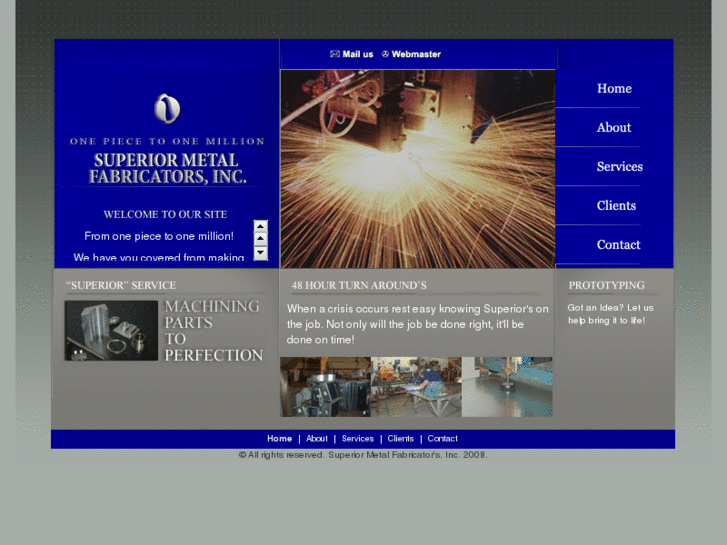Click "When a crisis occurs" paragraph
The image size is (727, 545).
pyautogui.click(x=417, y=324)
